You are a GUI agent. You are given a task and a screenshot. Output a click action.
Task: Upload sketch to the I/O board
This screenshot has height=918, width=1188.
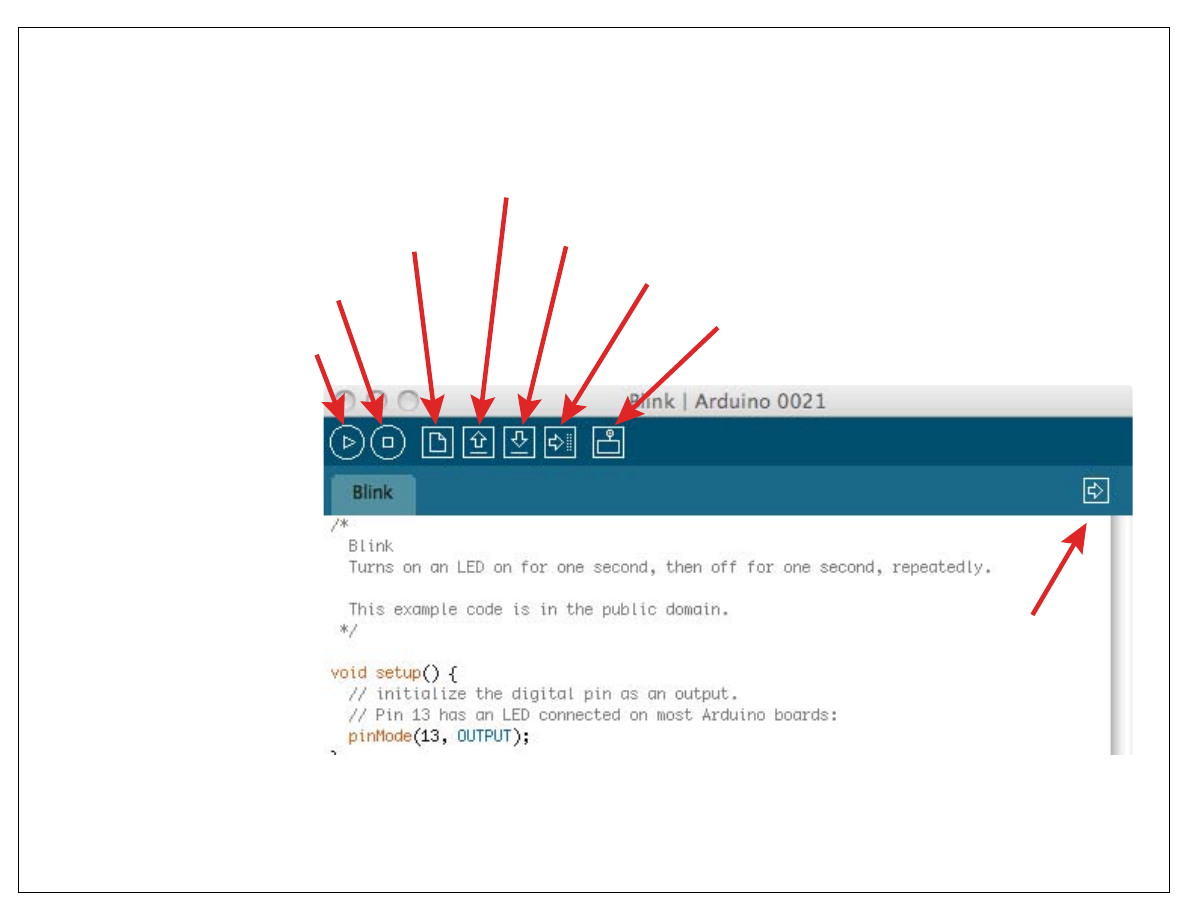560,442
